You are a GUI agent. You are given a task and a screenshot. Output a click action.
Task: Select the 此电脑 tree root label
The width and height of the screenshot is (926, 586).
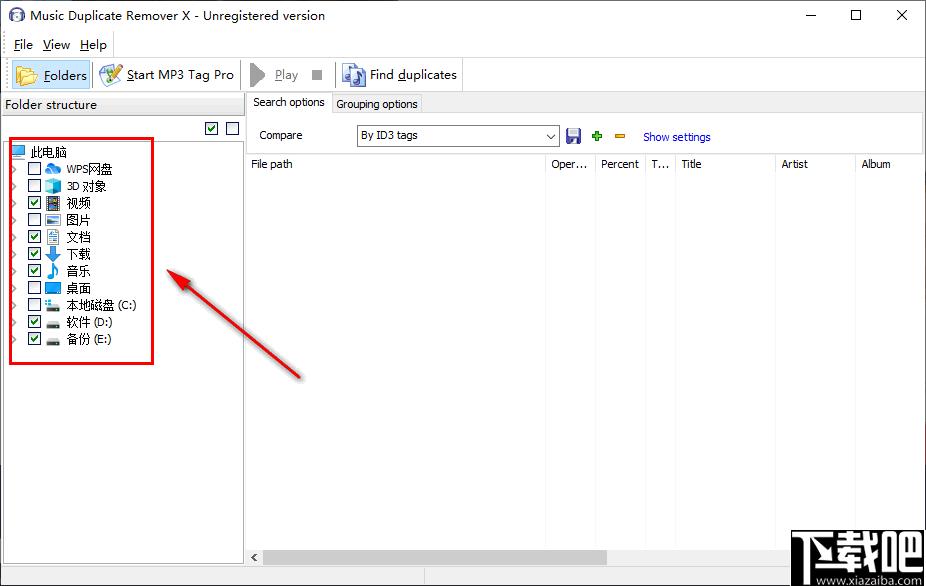tap(48, 152)
